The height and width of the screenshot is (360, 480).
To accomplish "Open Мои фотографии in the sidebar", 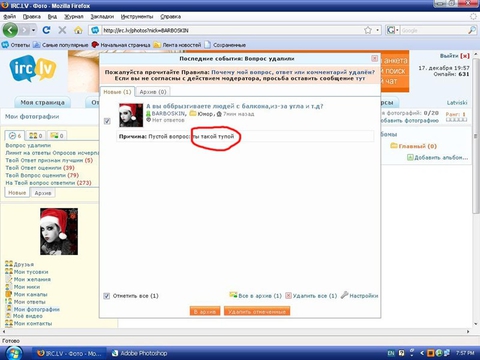I will (32, 309).
